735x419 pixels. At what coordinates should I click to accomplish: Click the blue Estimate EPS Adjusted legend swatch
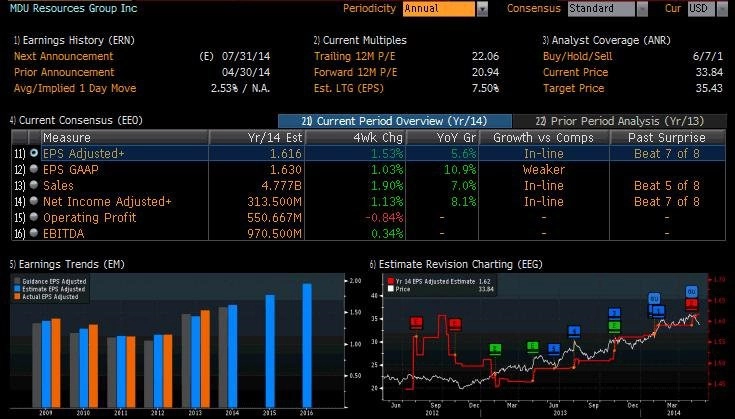[17, 289]
